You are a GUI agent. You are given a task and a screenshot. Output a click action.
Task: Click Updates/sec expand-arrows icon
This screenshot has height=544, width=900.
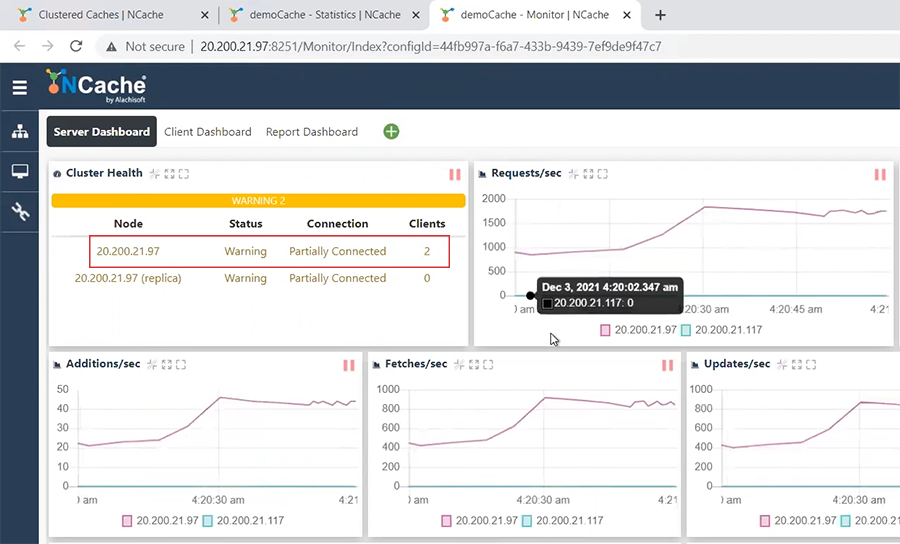(x=797, y=364)
